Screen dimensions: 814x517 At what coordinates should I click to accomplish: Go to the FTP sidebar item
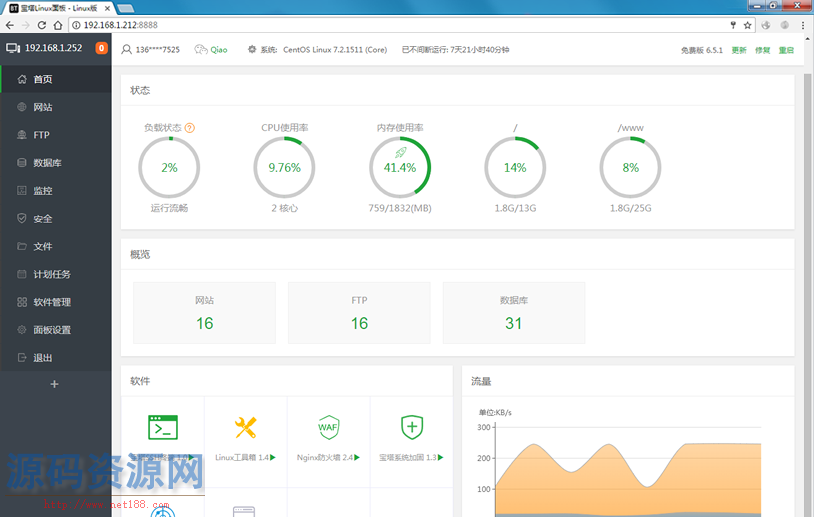click(x=56, y=135)
